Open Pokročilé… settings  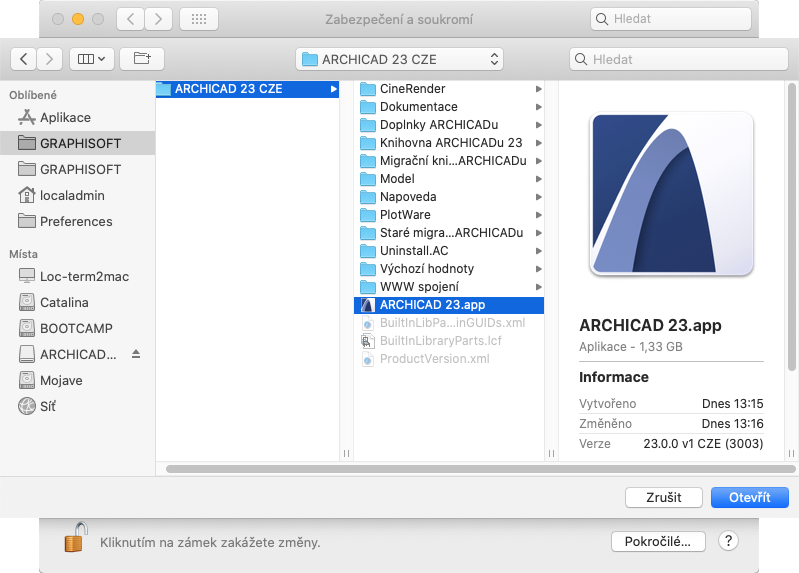(658, 541)
